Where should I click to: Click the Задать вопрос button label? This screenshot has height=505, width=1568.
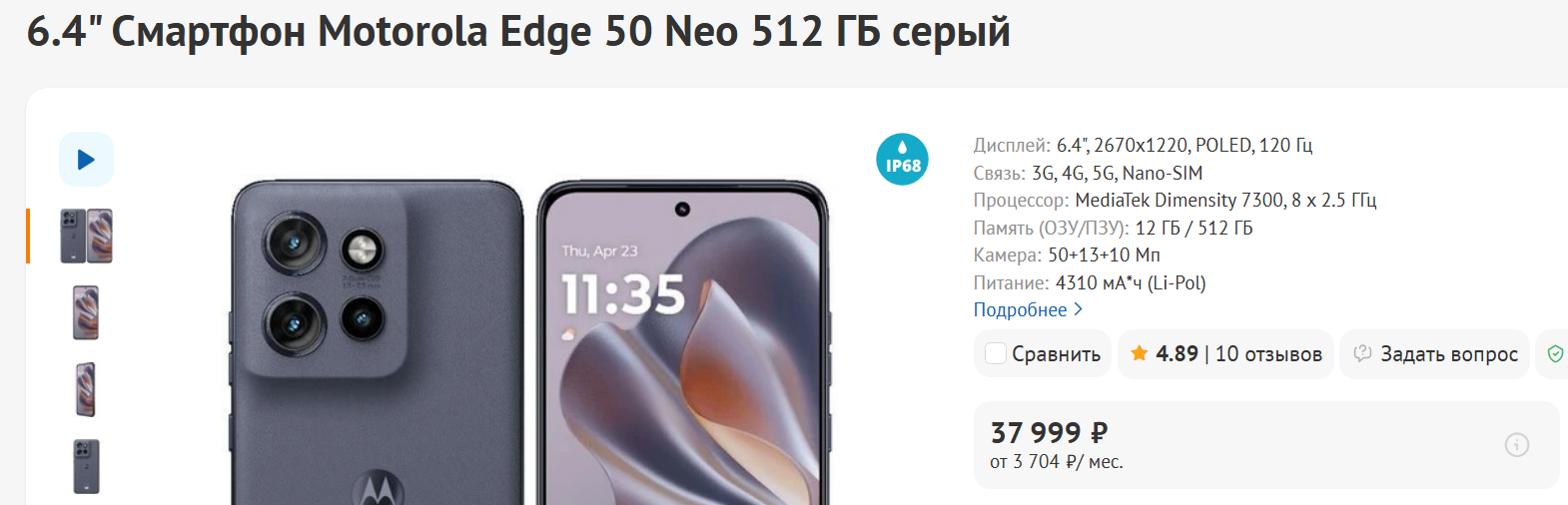coord(1449,354)
